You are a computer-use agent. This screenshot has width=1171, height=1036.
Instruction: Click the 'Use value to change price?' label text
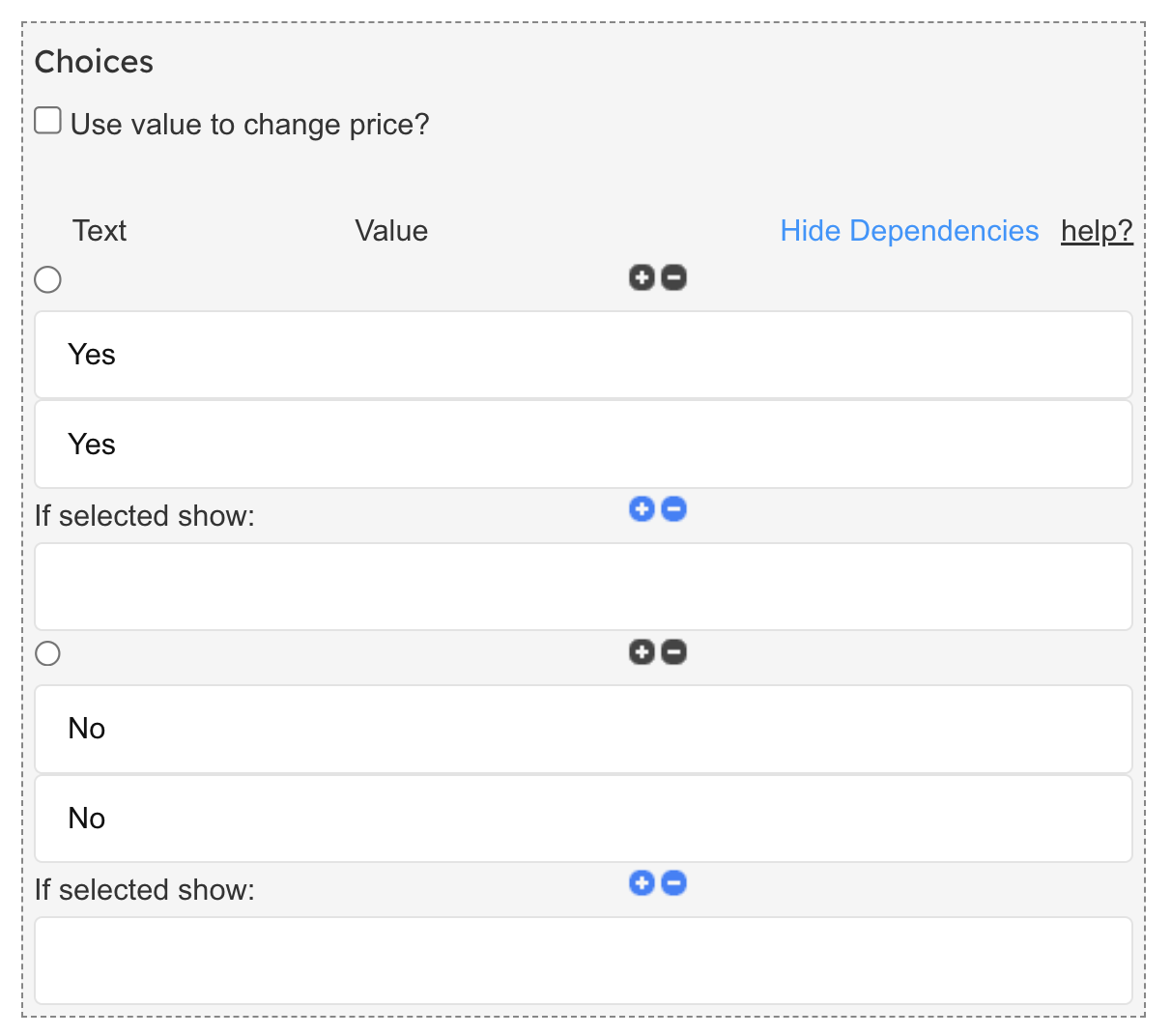249,125
